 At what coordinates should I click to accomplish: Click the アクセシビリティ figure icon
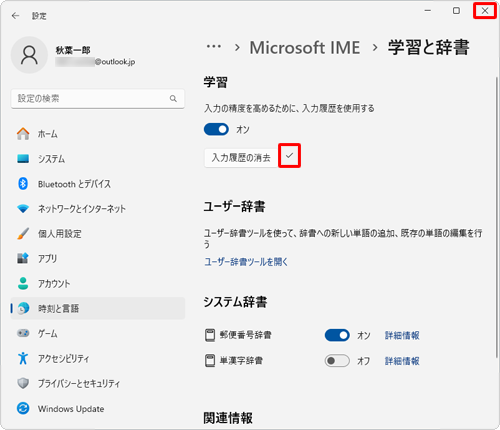pyautogui.click(x=23, y=358)
